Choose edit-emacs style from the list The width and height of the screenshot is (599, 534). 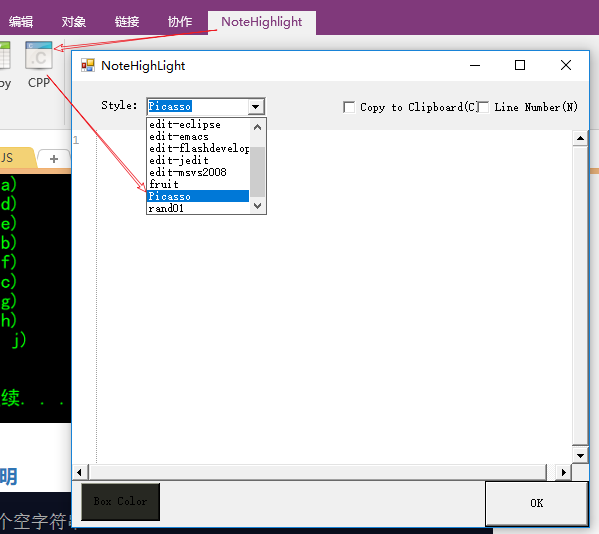coord(198,136)
